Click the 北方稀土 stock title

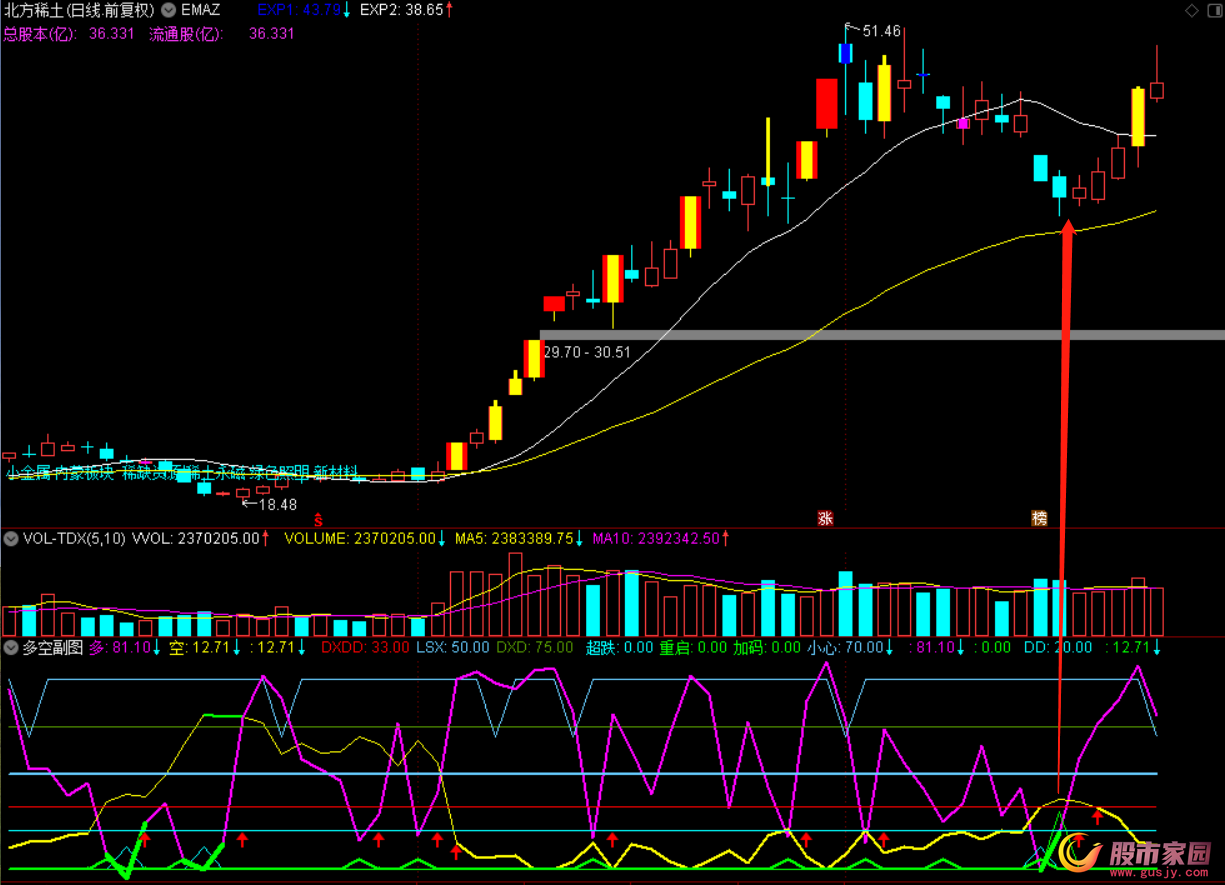tap(78, 10)
